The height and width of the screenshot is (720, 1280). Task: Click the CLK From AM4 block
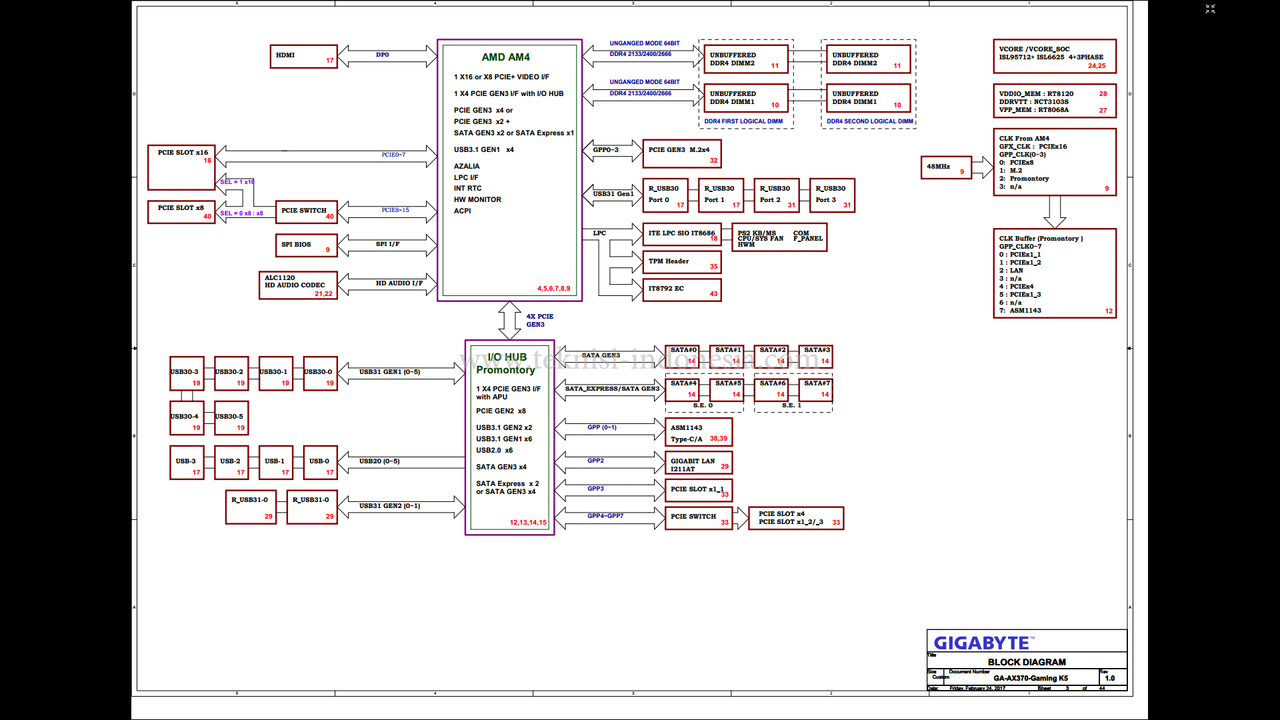coord(1055,162)
